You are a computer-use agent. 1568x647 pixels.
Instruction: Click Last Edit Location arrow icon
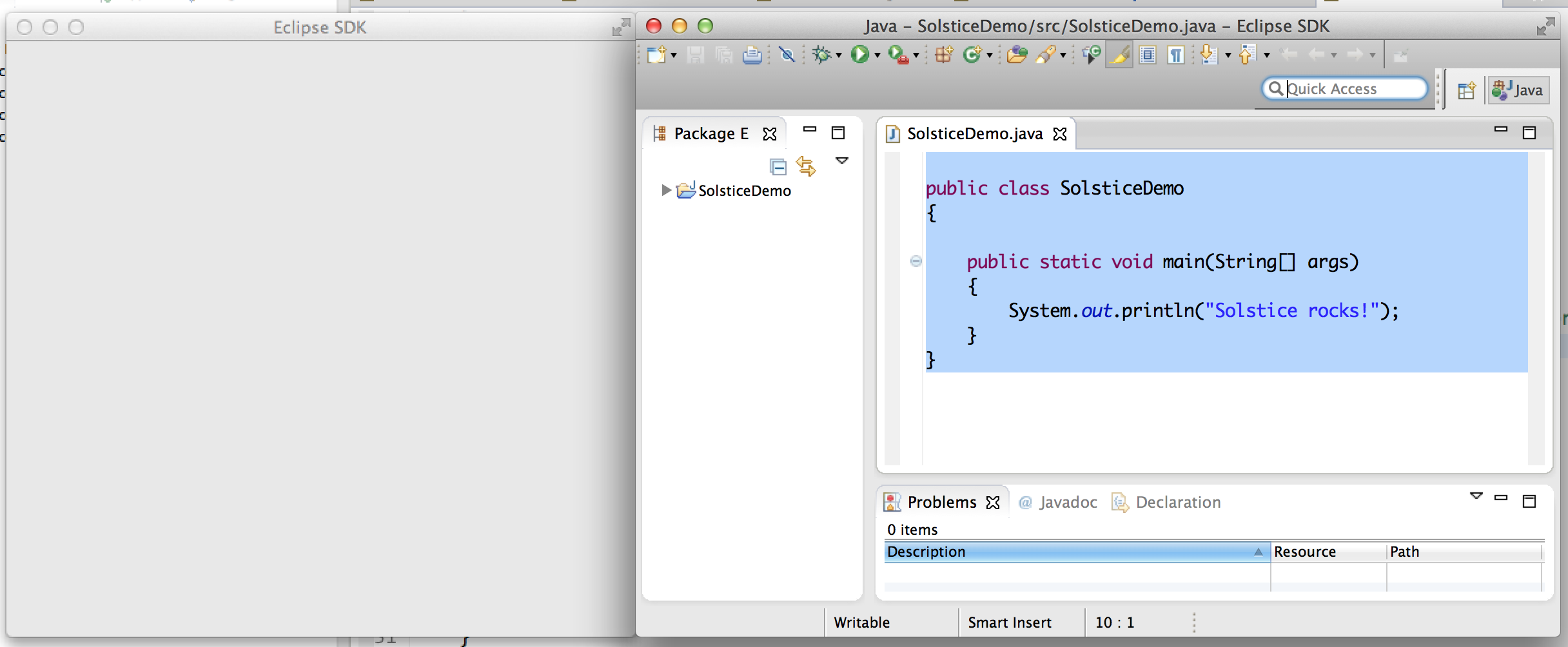pyautogui.click(x=1288, y=55)
